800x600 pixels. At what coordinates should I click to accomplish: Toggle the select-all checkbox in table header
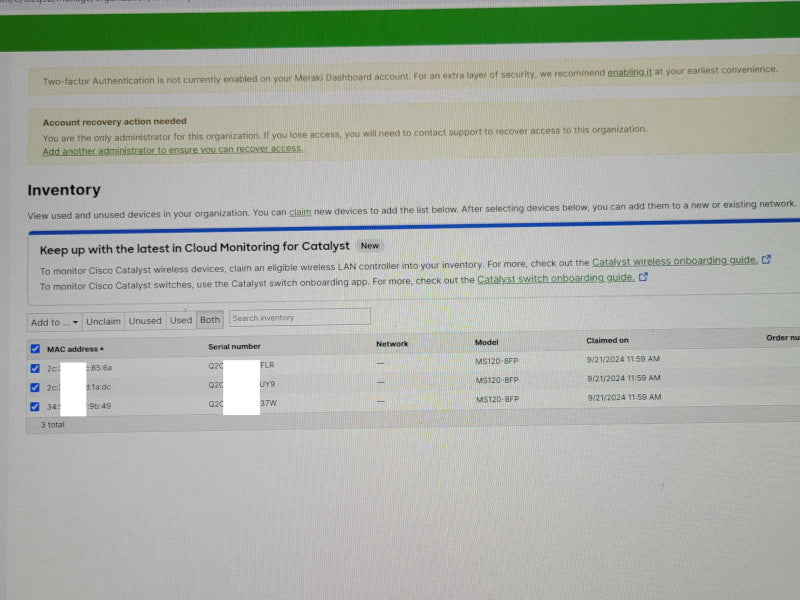35,348
